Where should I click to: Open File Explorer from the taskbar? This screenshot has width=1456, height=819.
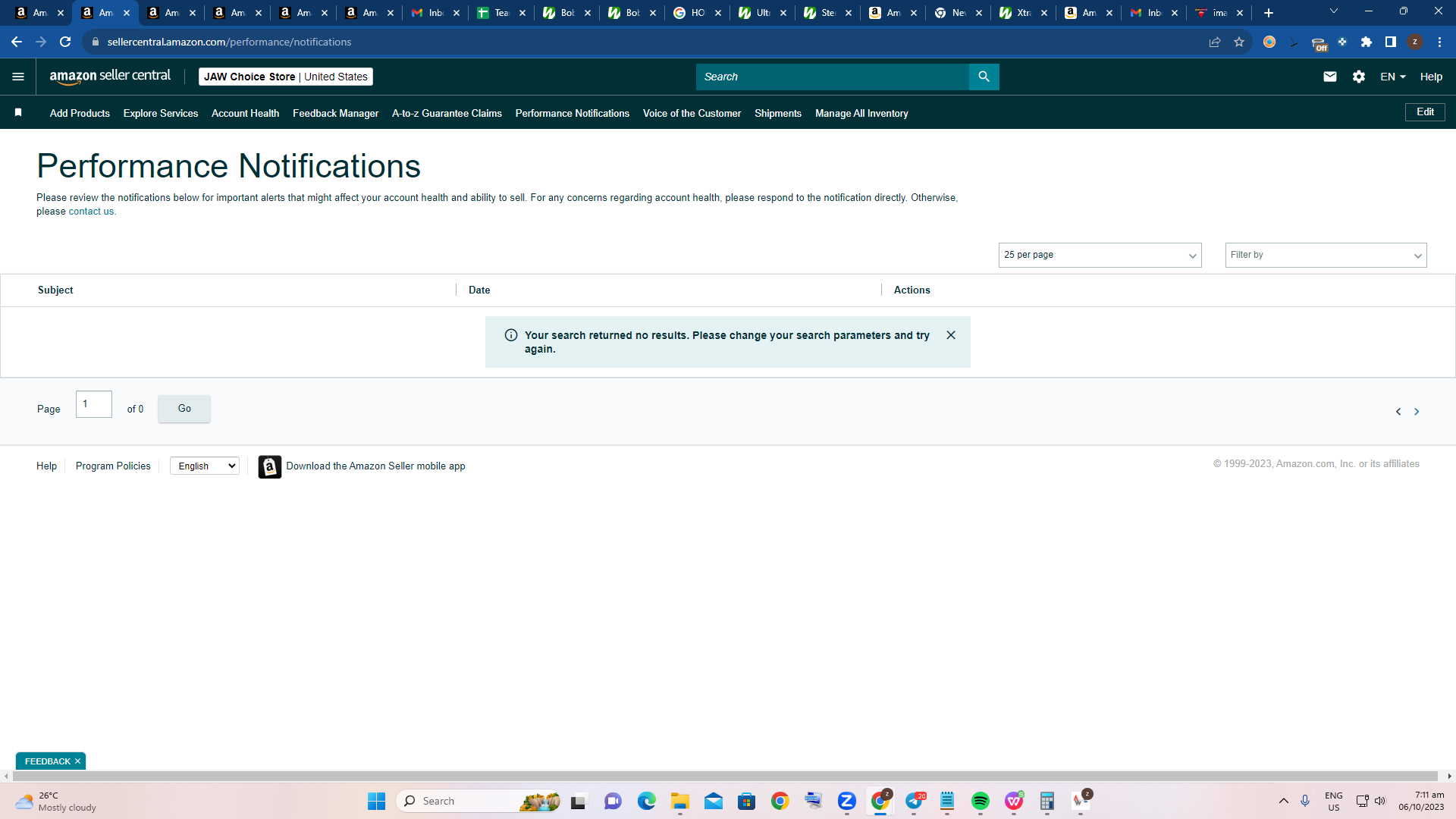[x=680, y=801]
